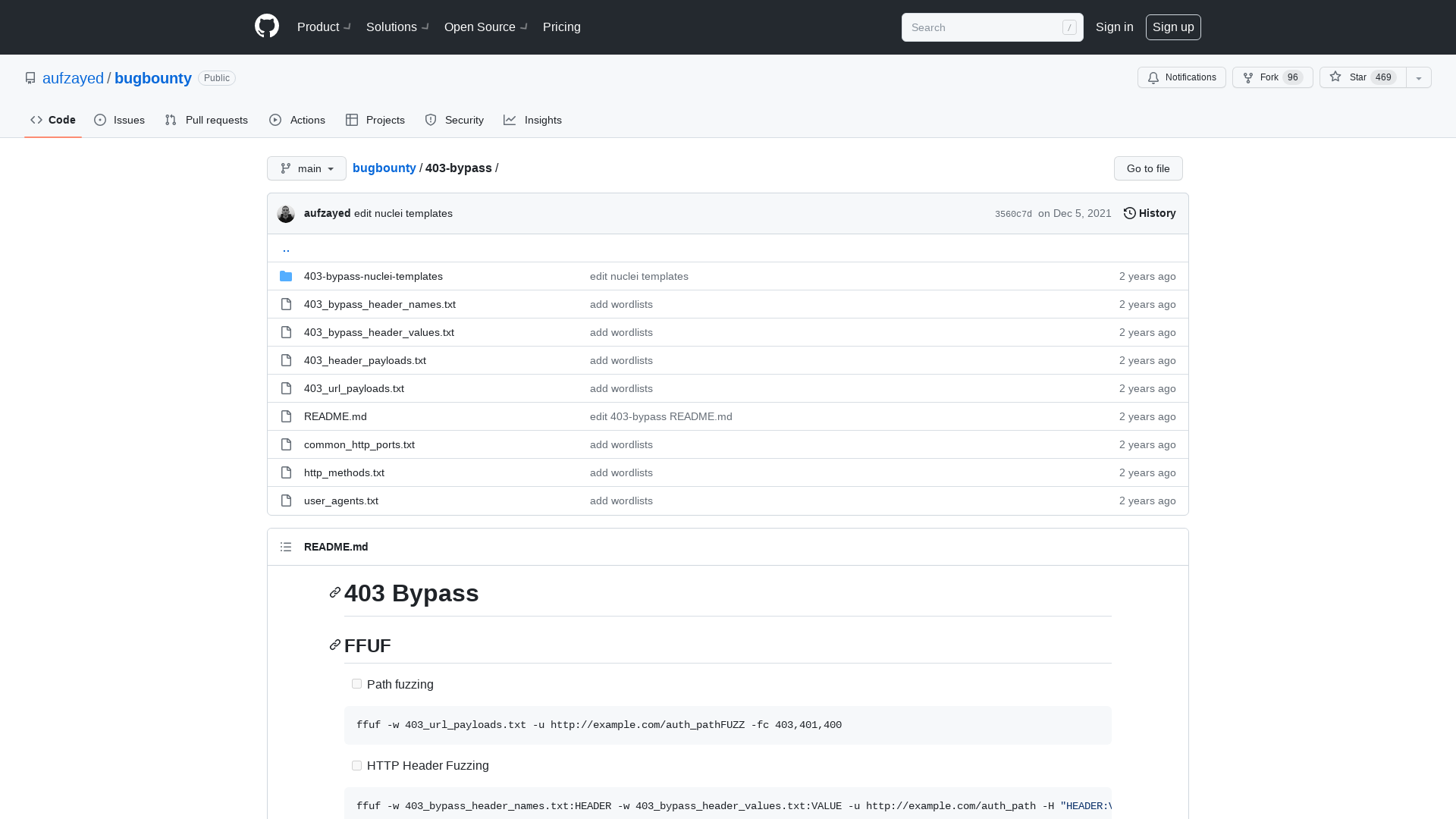Toggle the Path fuzzing checkbox
Screen dimensions: 1456x819
356,684
